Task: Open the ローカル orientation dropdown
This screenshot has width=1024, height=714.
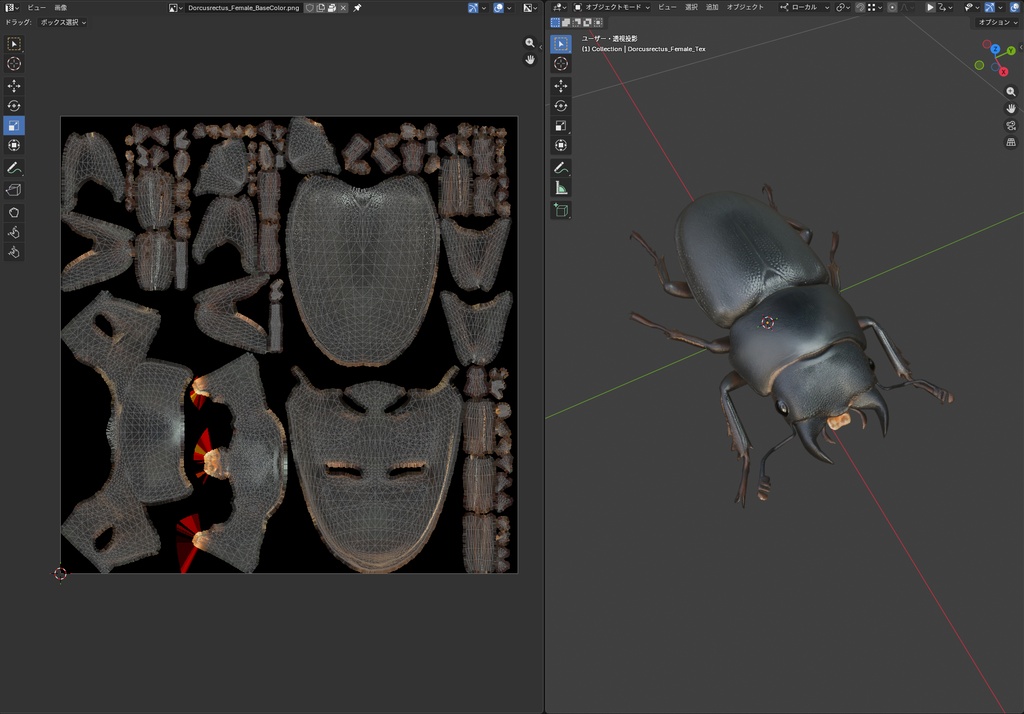Action: click(x=804, y=7)
